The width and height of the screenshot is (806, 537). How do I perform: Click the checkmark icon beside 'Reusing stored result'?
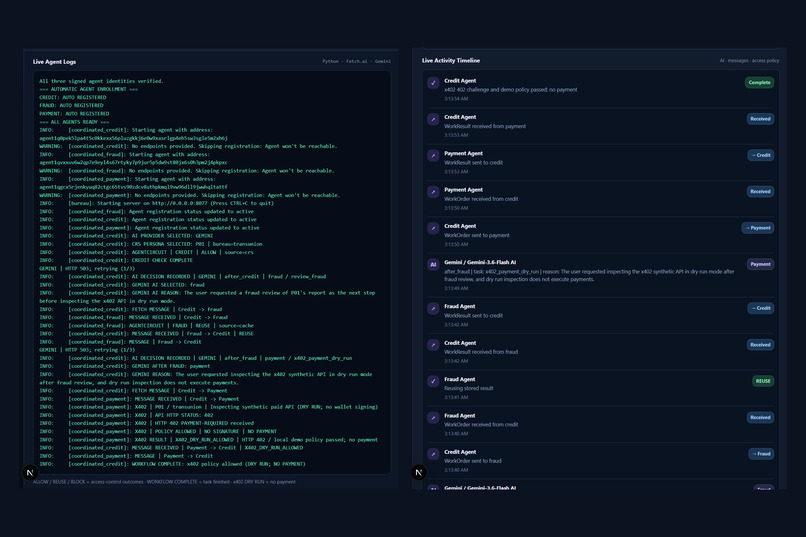(433, 381)
